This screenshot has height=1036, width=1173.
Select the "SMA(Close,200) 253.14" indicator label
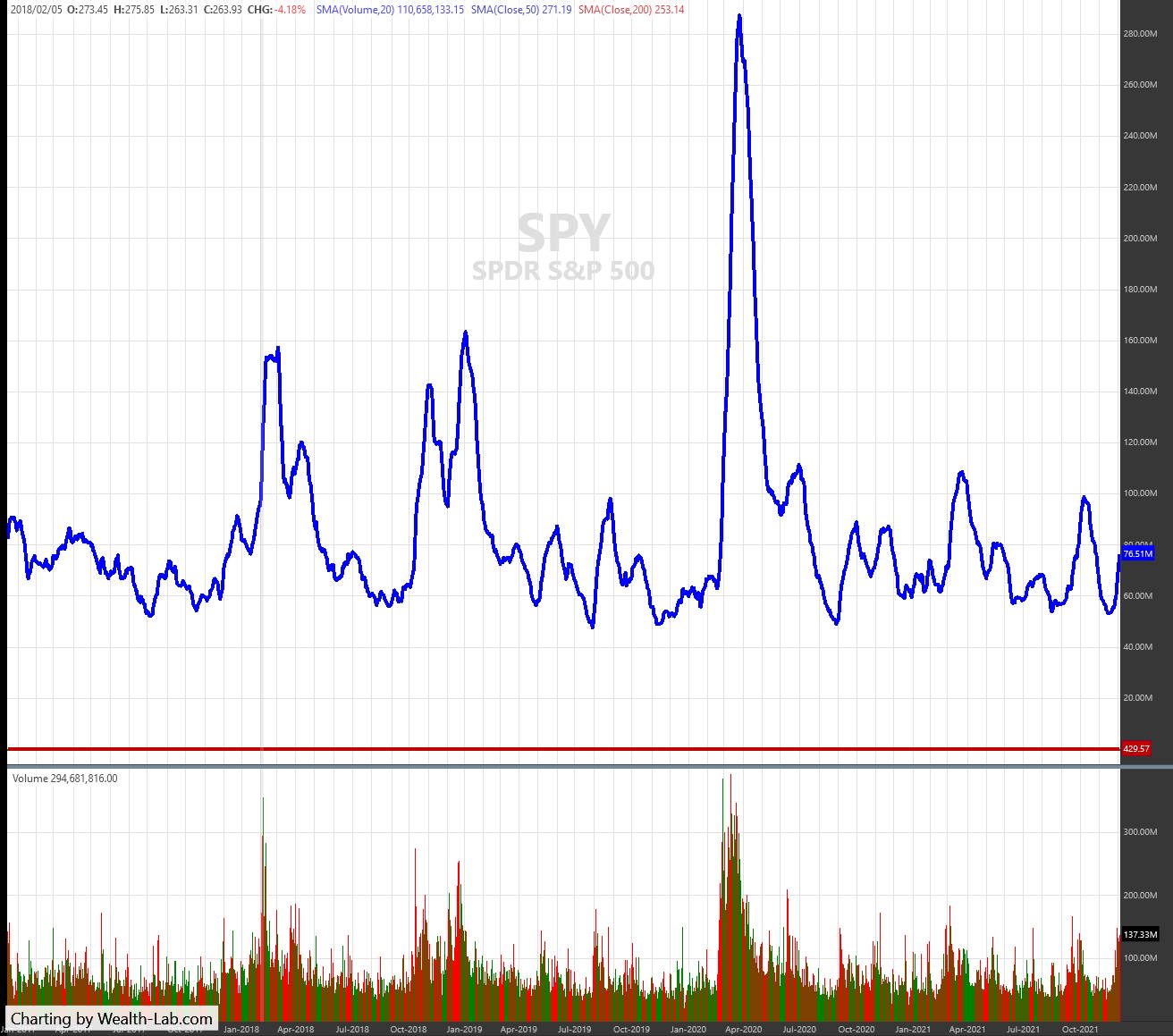(632, 10)
